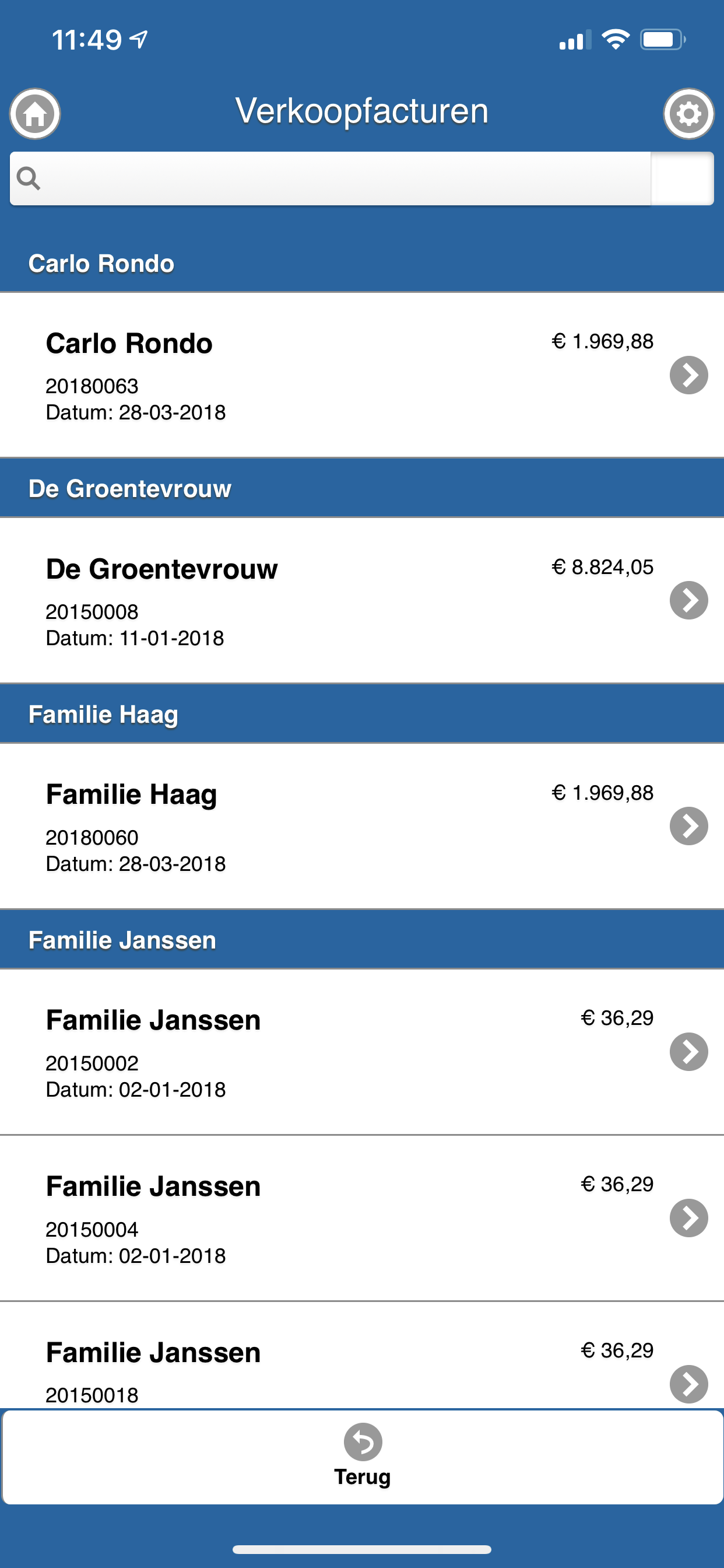Expand invoice 20150004 with chevron arrow
This screenshot has height=1568, width=724.
click(688, 1218)
